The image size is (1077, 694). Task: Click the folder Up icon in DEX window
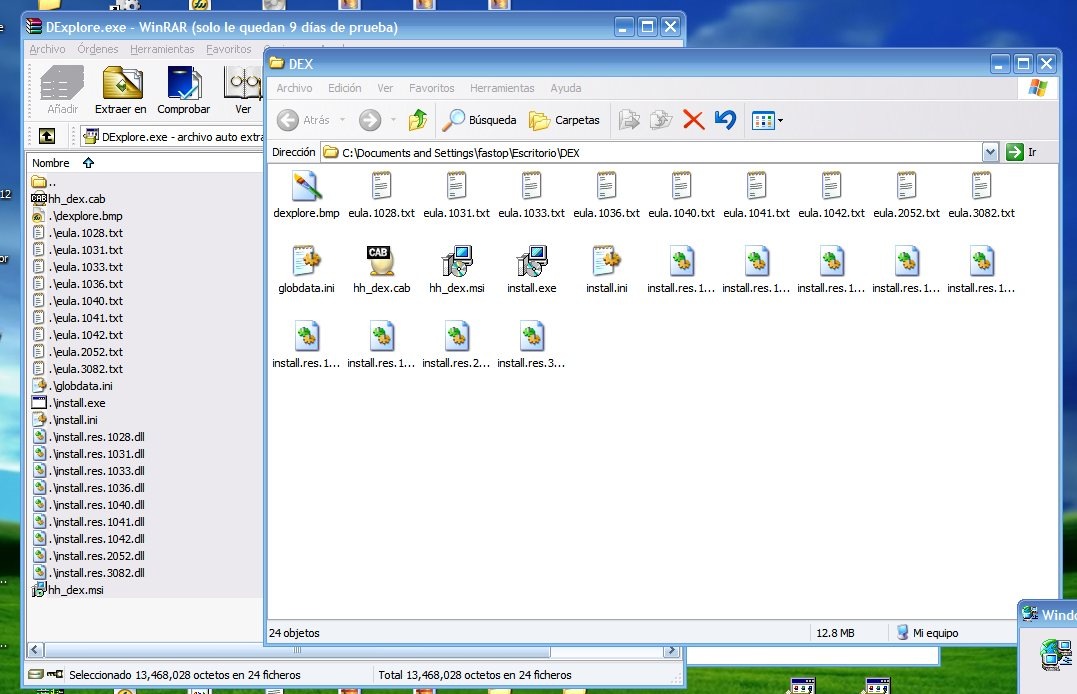coord(418,120)
